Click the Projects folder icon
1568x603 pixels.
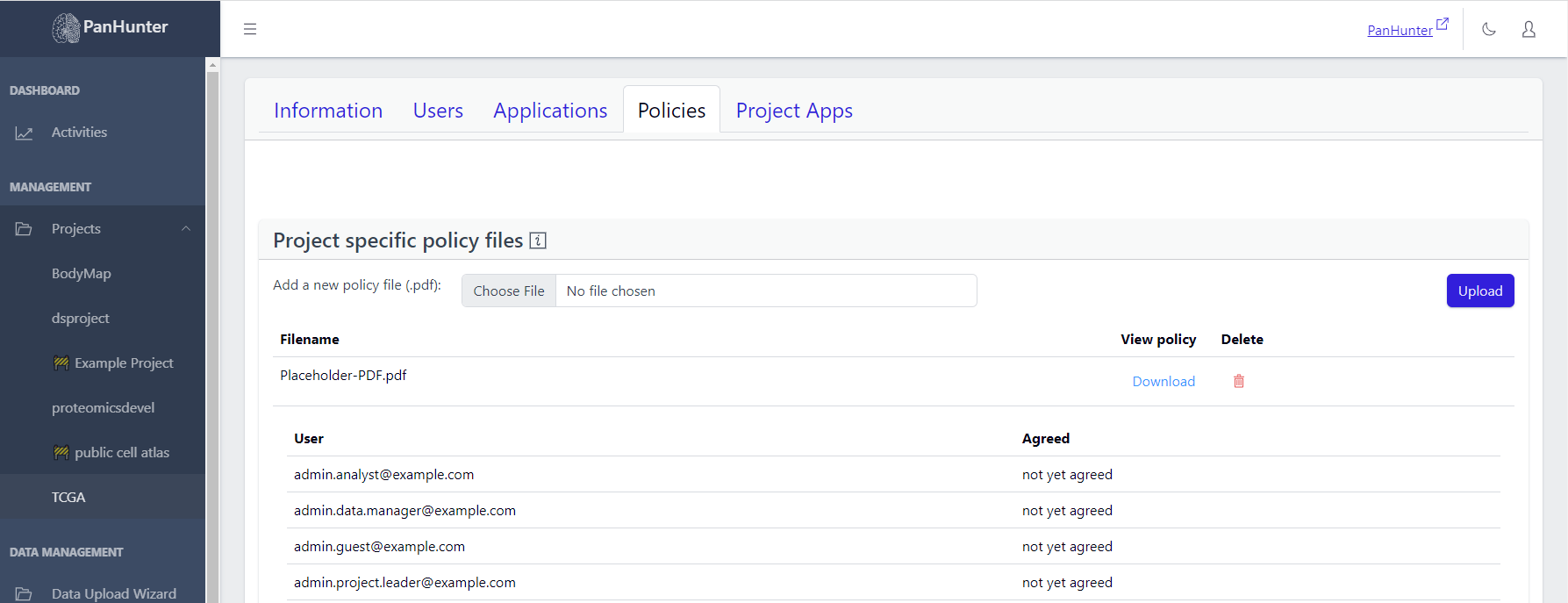24,229
